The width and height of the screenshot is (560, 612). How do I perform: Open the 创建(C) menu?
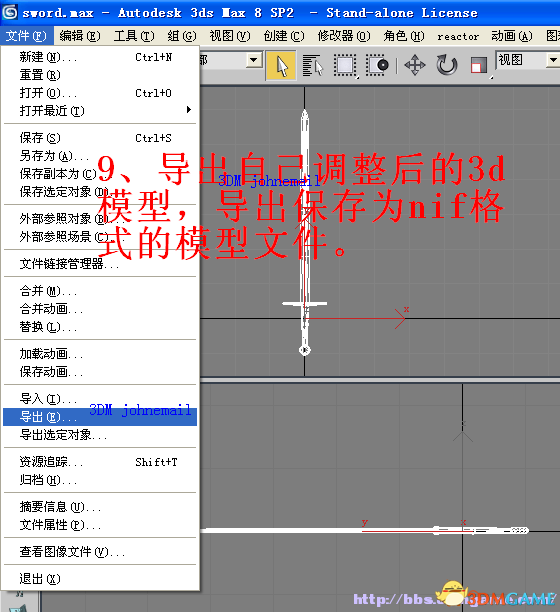point(284,36)
